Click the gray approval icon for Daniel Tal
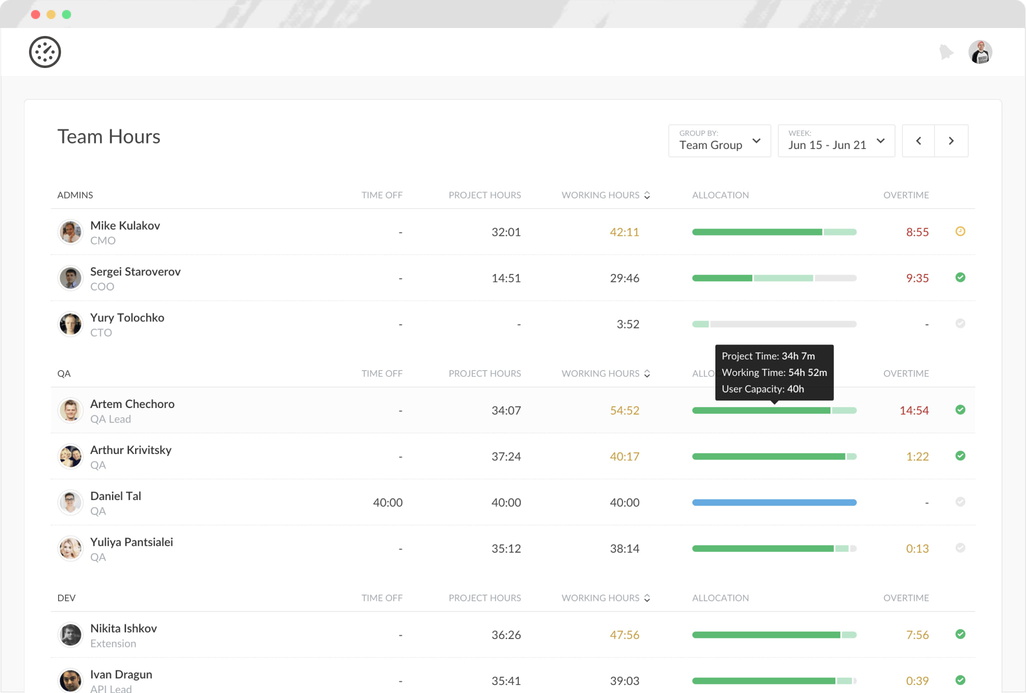Image resolution: width=1026 pixels, height=693 pixels. click(x=960, y=502)
